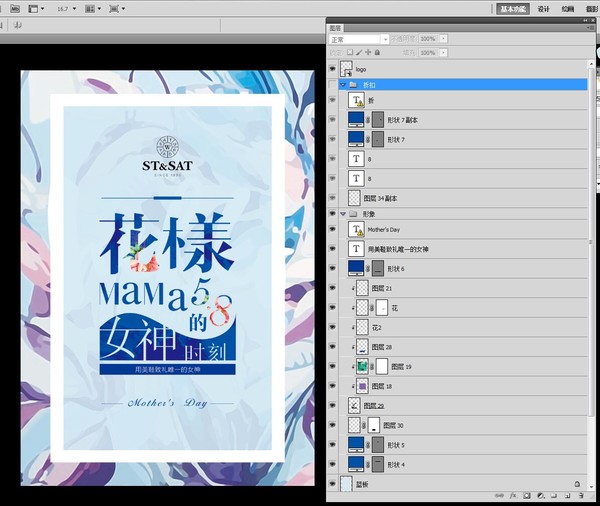Toggle lock position icon
Screen dimensions: 600x506
368,52
